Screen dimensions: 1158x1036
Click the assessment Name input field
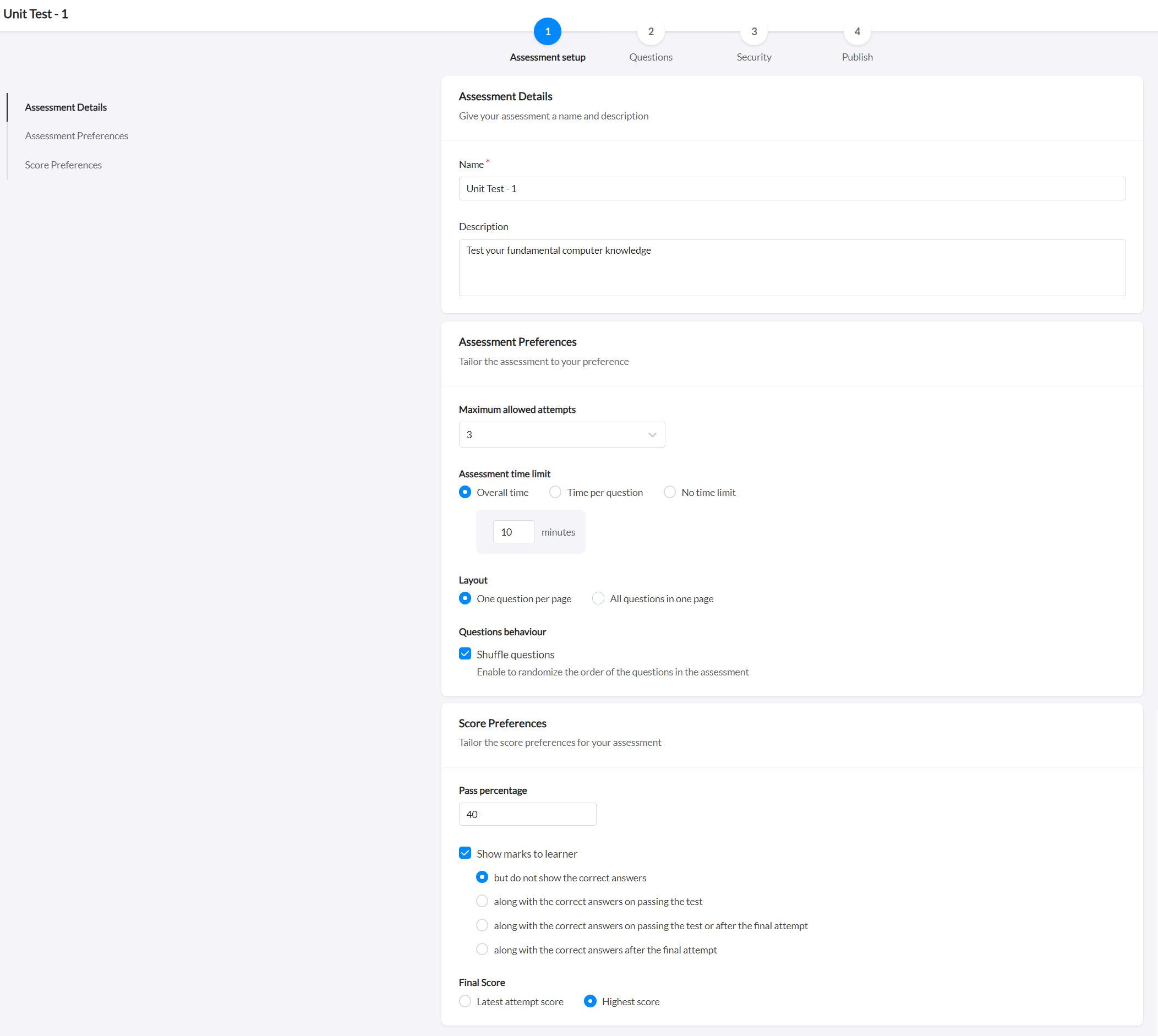click(792, 188)
